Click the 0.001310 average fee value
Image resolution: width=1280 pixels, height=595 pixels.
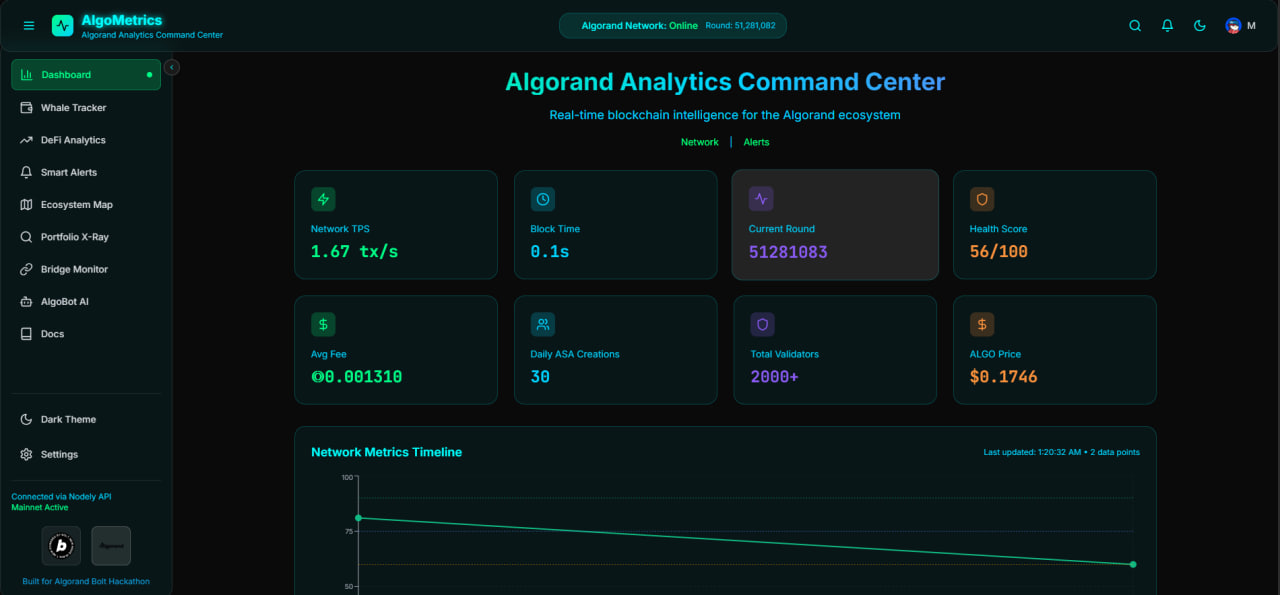[x=357, y=377]
